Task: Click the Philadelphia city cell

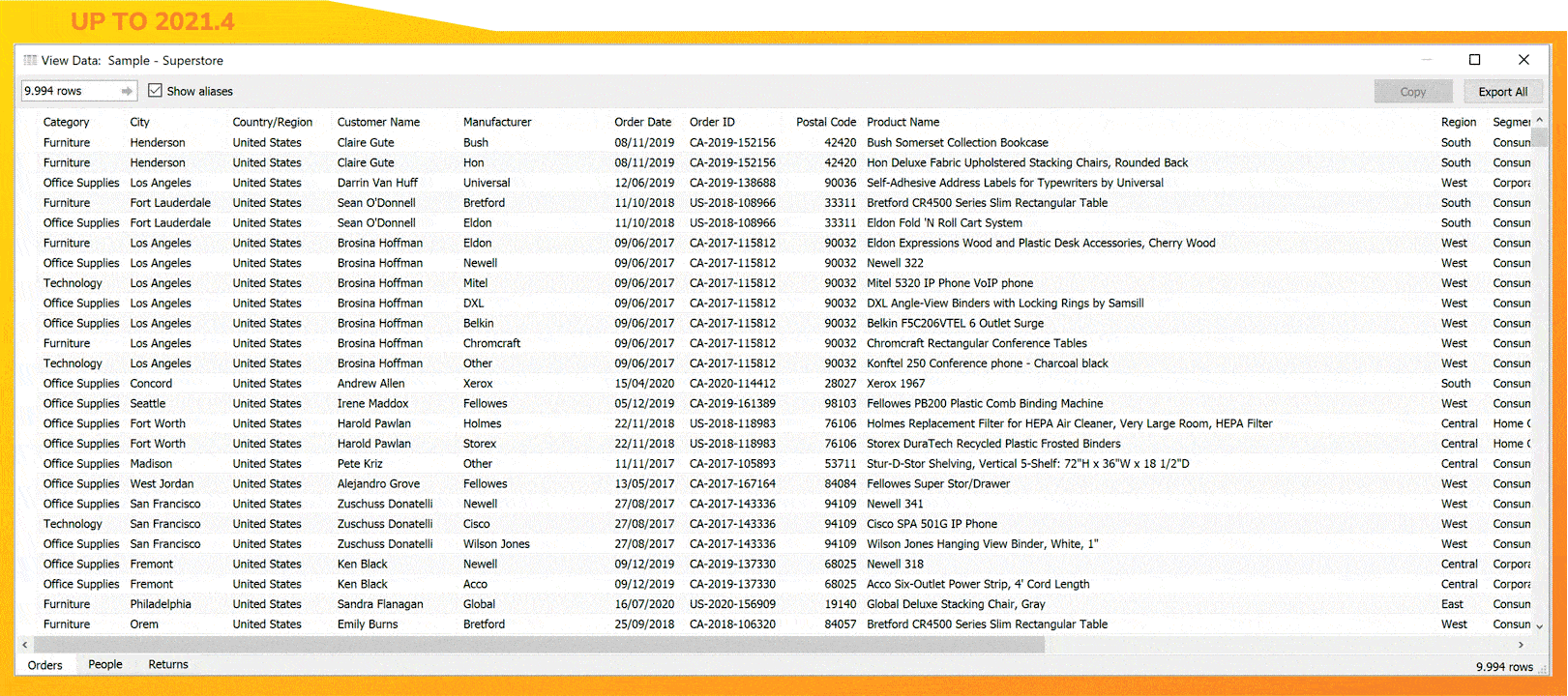Action: [161, 604]
